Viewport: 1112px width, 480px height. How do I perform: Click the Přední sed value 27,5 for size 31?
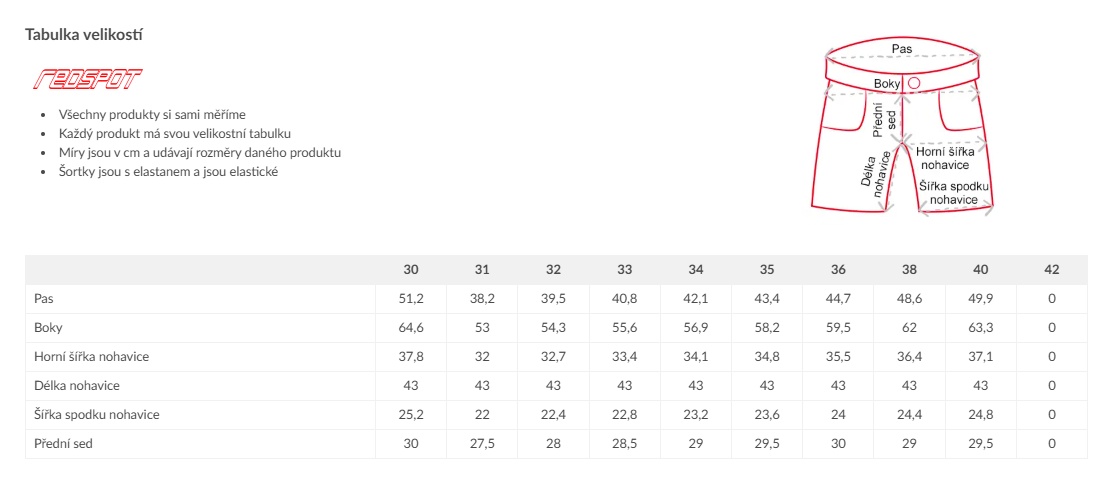[482, 444]
